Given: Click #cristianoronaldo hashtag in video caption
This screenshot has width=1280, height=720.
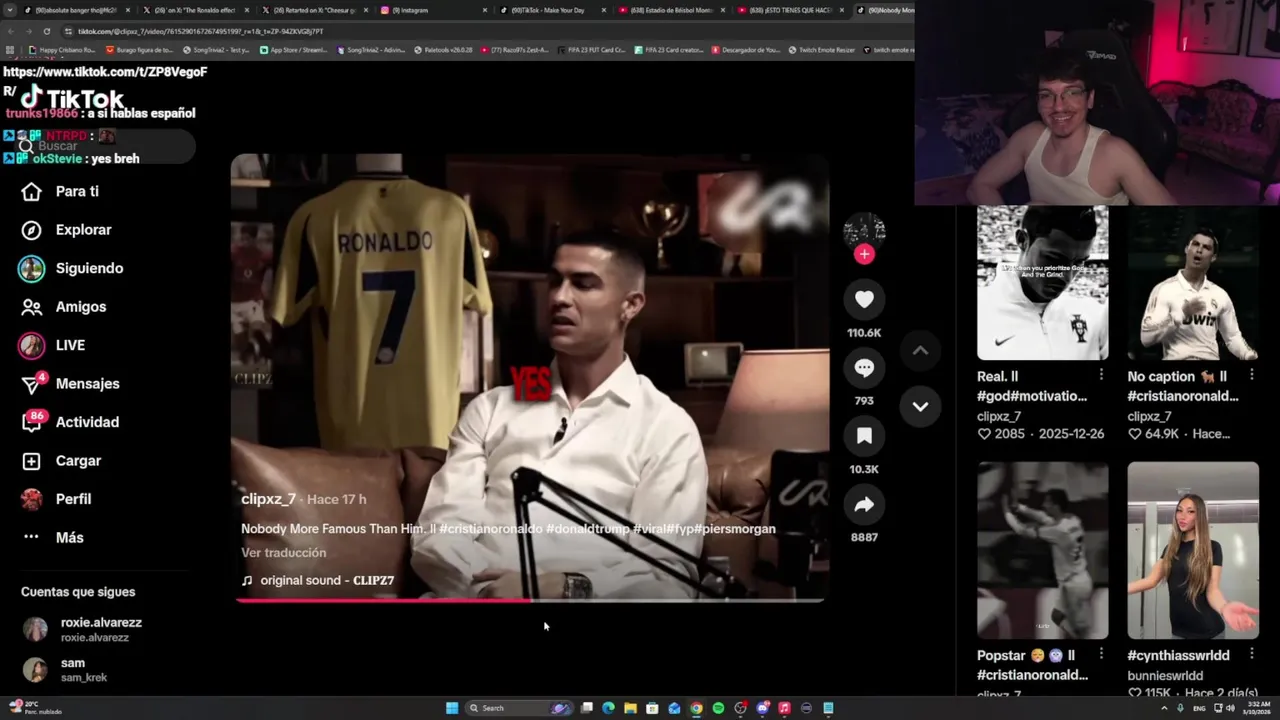Looking at the screenshot, I should click(490, 529).
